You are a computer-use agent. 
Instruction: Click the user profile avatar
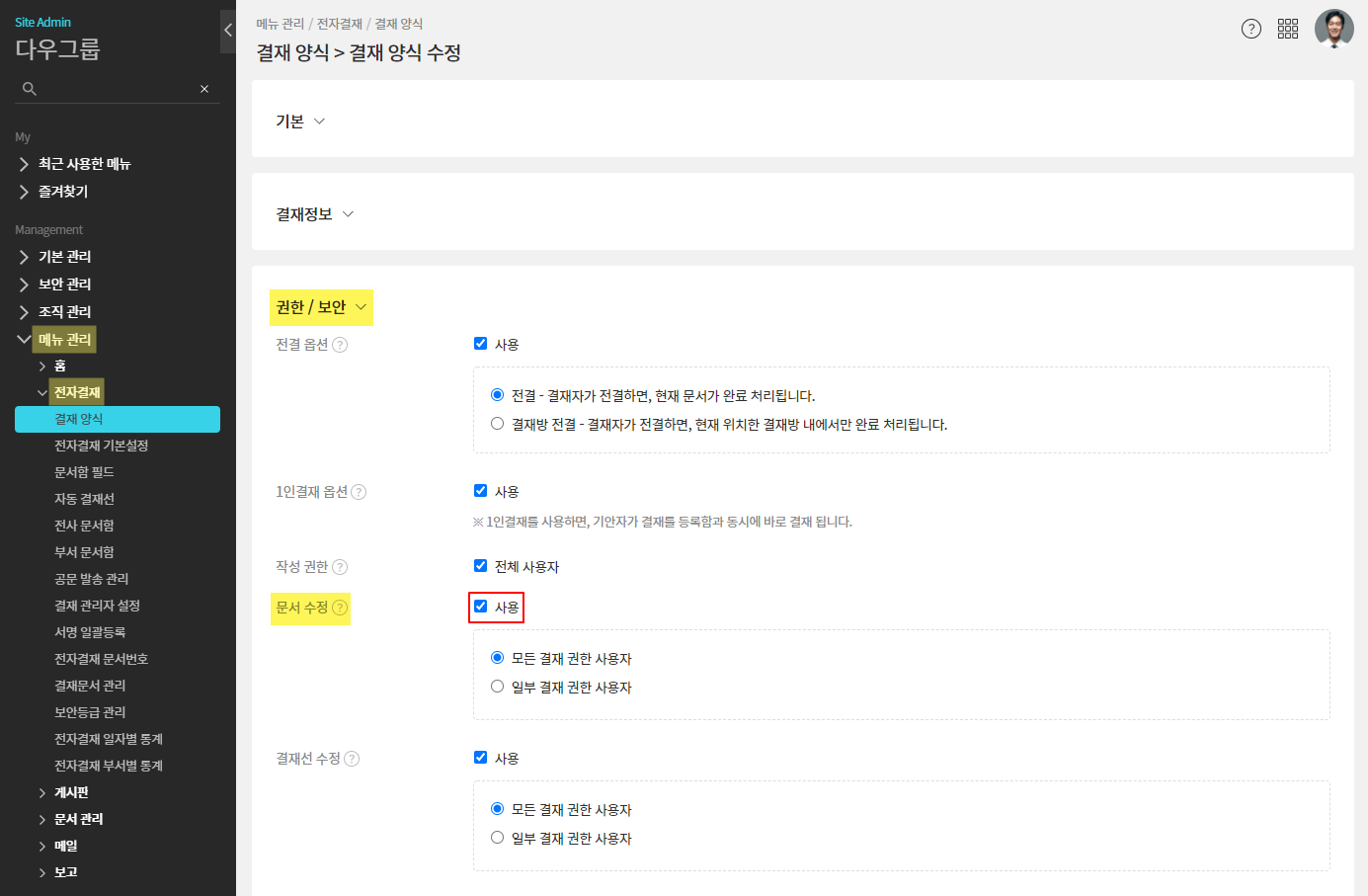pyautogui.click(x=1333, y=29)
